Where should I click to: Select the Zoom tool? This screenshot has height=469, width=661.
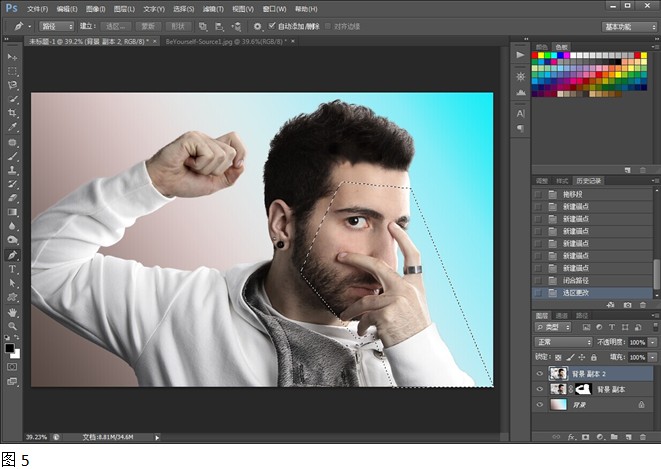pos(12,326)
